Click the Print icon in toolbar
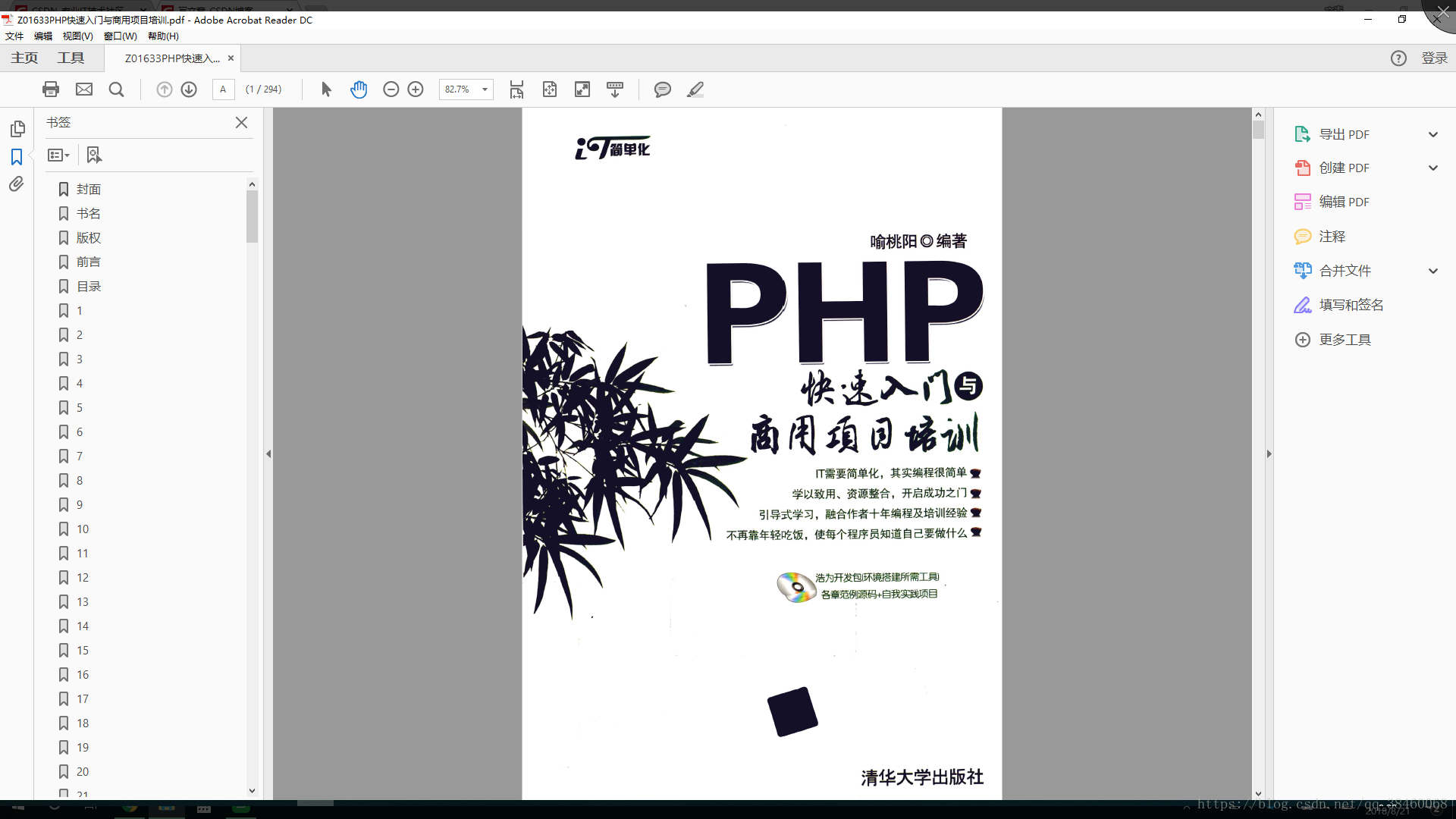 (51, 89)
